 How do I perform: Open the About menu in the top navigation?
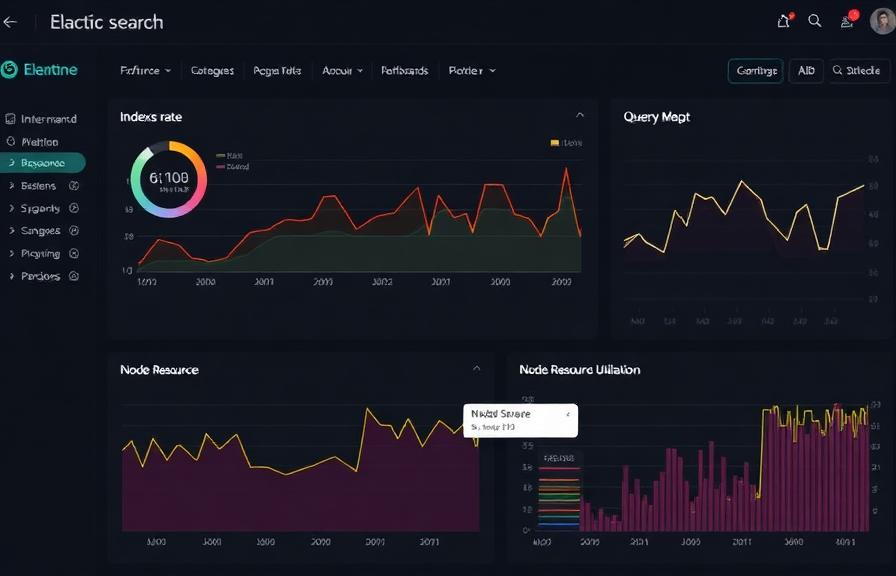point(341,70)
